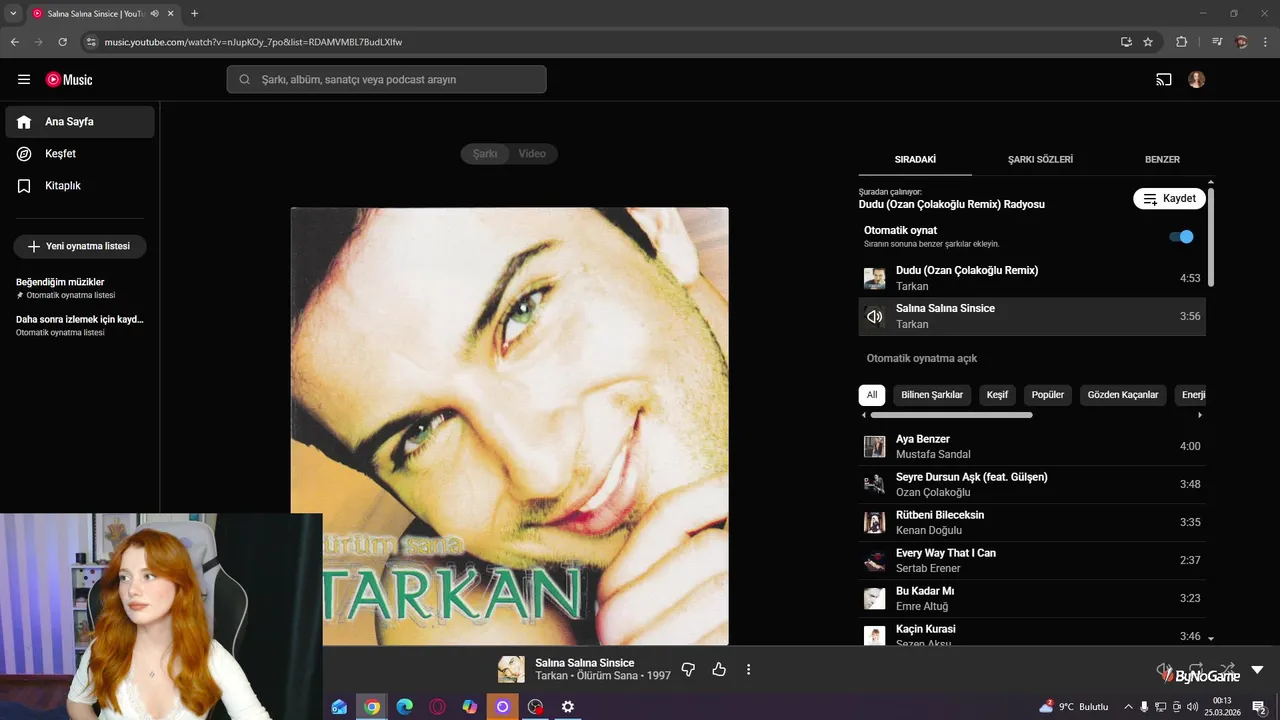This screenshot has height=720, width=1280.
Task: Select the Gözden Kaçanlar filter chip
Action: [x=1123, y=395]
